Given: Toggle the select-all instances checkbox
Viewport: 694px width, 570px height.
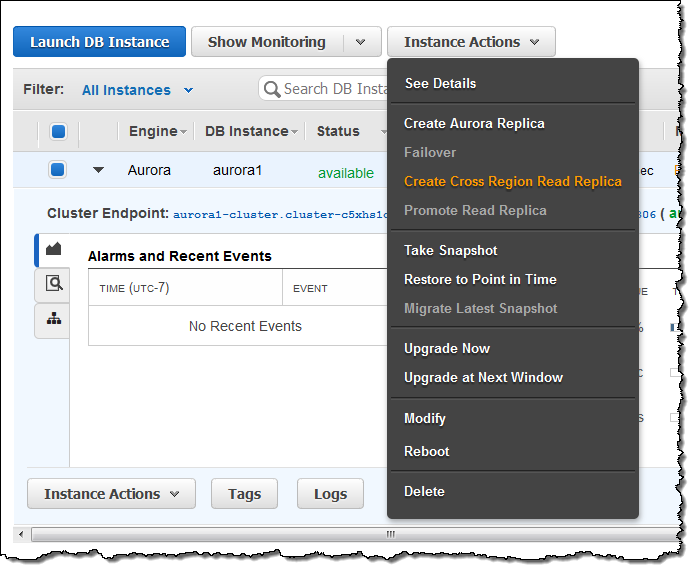Looking at the screenshot, I should [58, 132].
